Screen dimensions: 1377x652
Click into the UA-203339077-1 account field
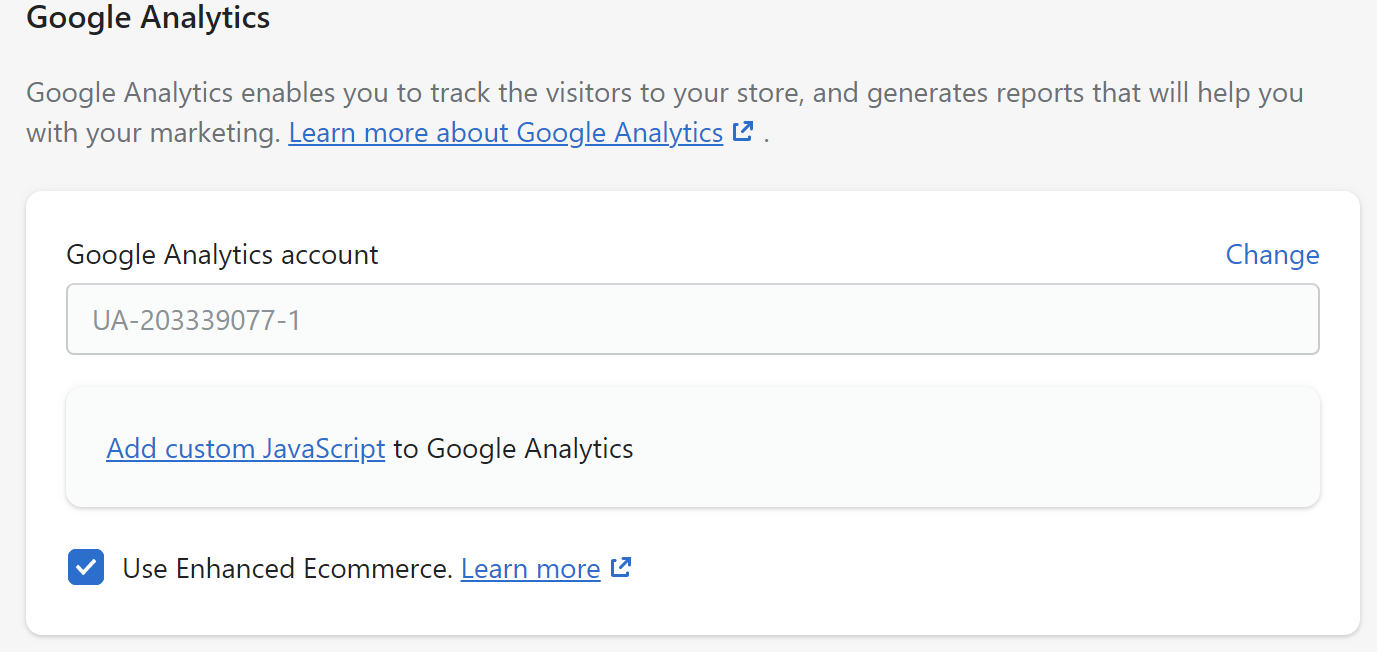click(x=692, y=320)
